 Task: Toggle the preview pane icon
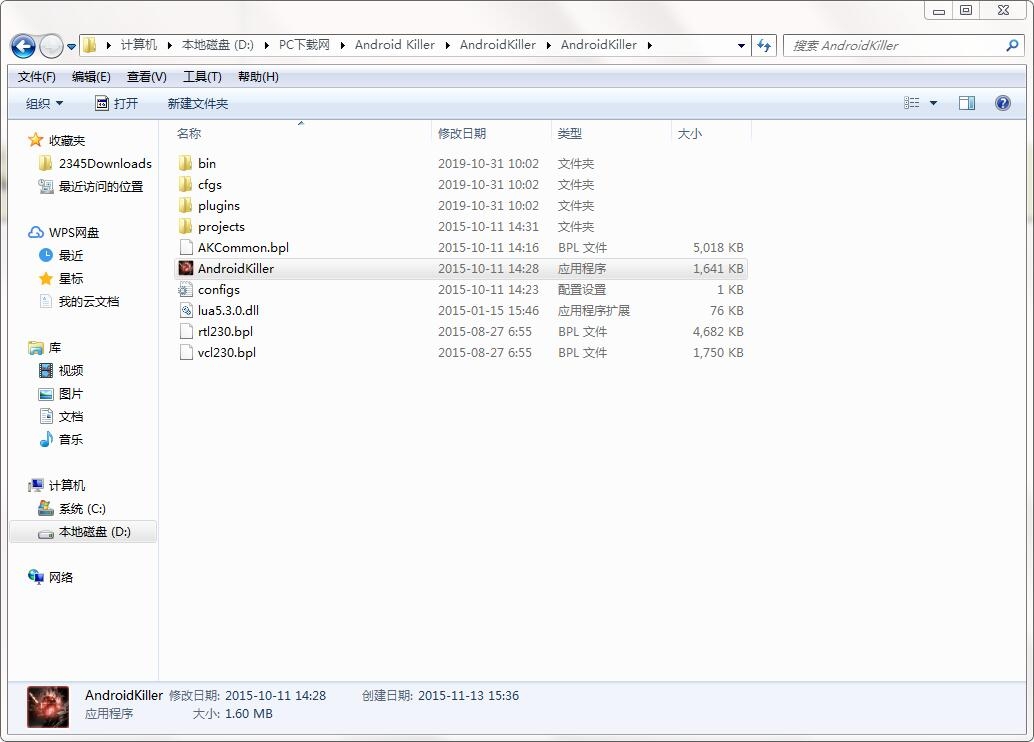click(x=967, y=103)
